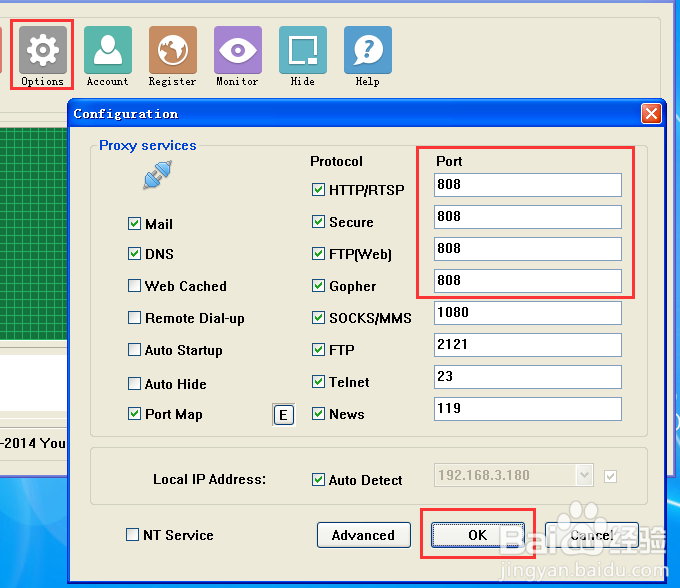Click the Register globe icon
680x588 pixels.
[x=173, y=50]
